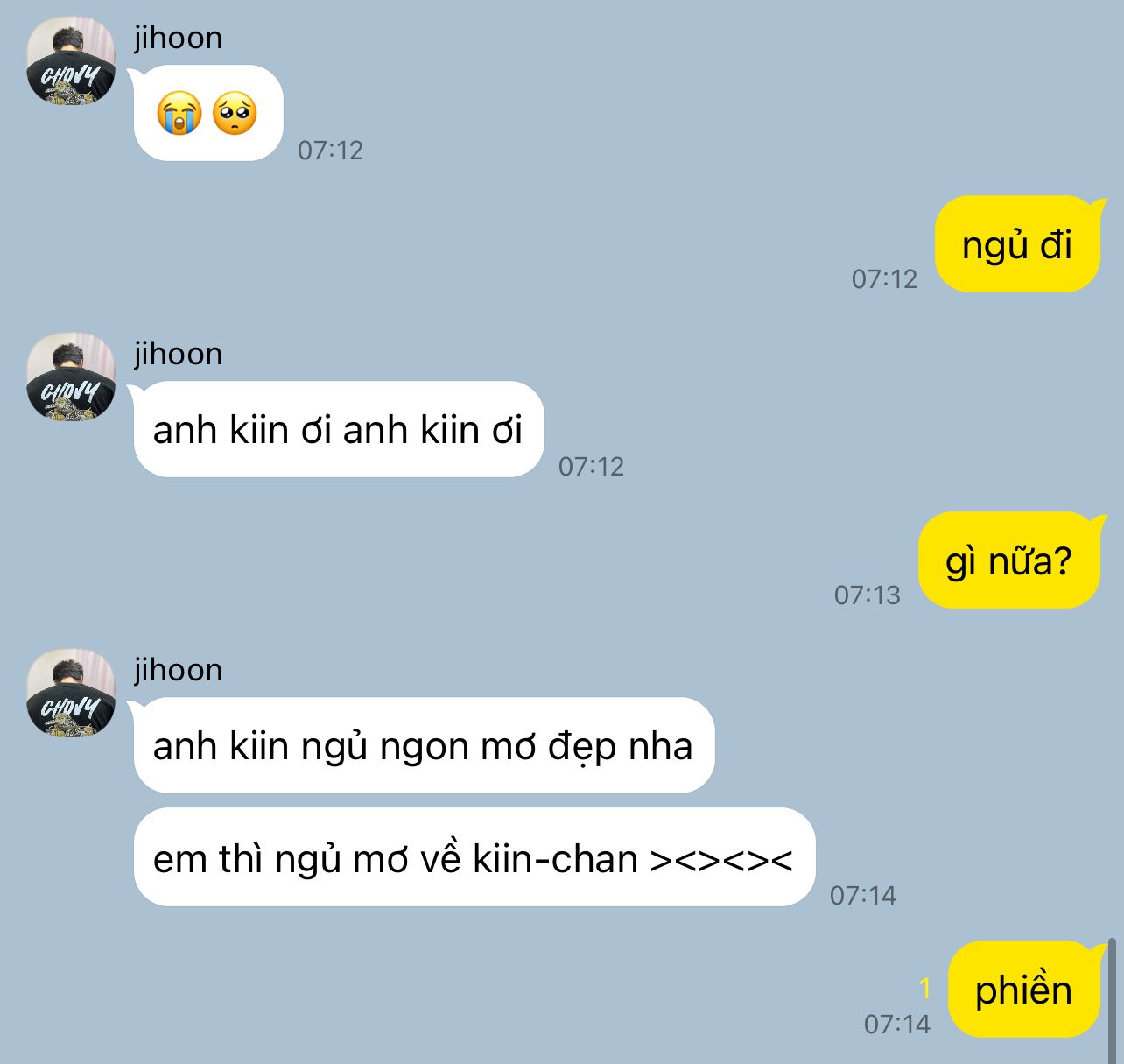
Task: Tap the 'em thì ngủ mơ về kiin-chan' message
Action: tap(474, 857)
